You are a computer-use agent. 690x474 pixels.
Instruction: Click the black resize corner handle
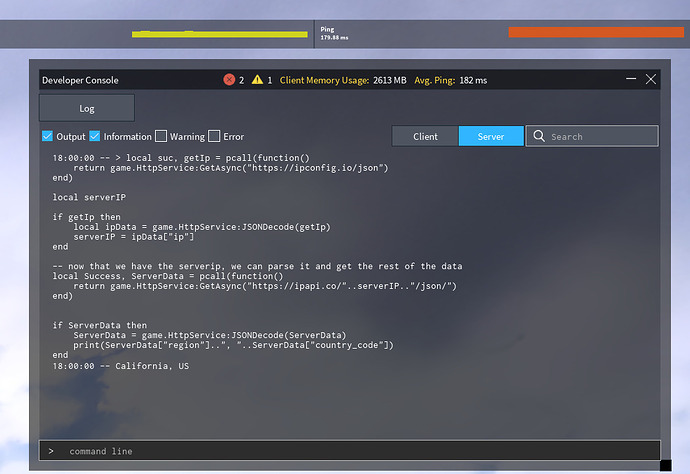[x=666, y=465]
